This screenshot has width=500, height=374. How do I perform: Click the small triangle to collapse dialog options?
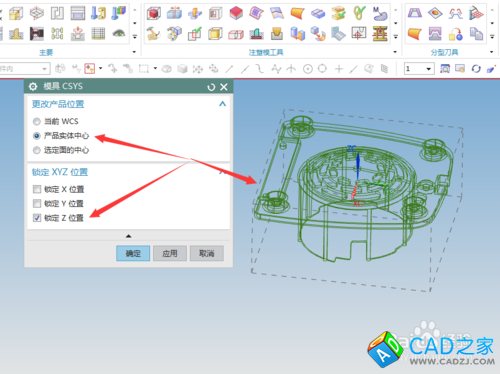click(x=128, y=236)
